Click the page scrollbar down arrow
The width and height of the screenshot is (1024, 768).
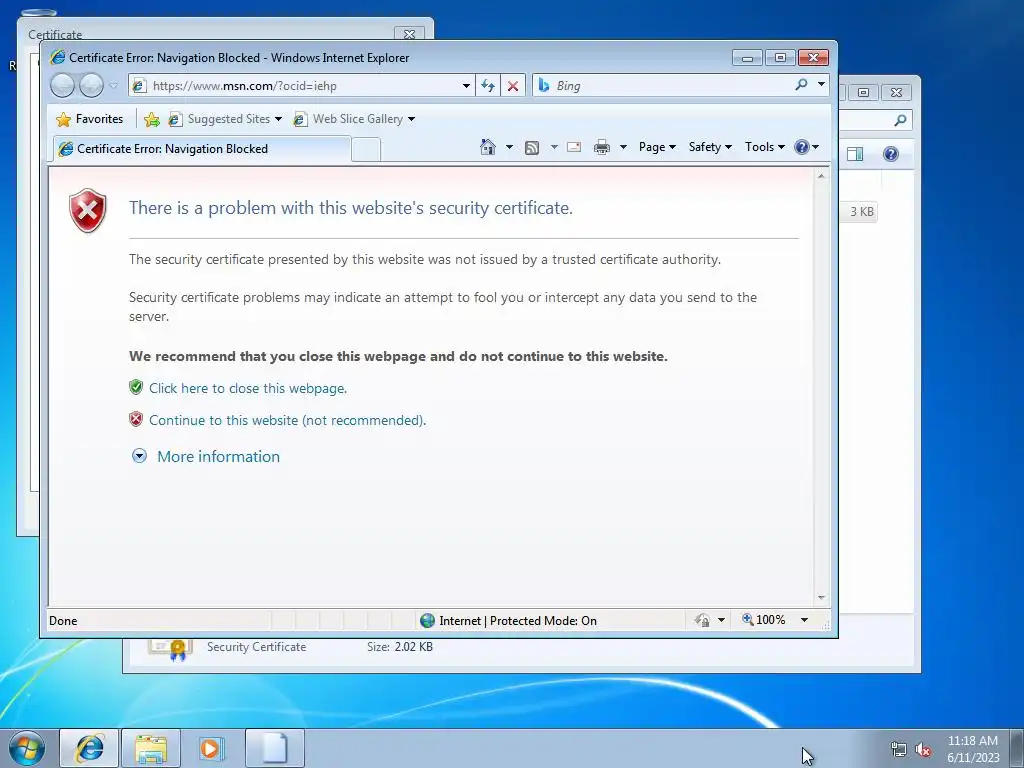coord(822,598)
